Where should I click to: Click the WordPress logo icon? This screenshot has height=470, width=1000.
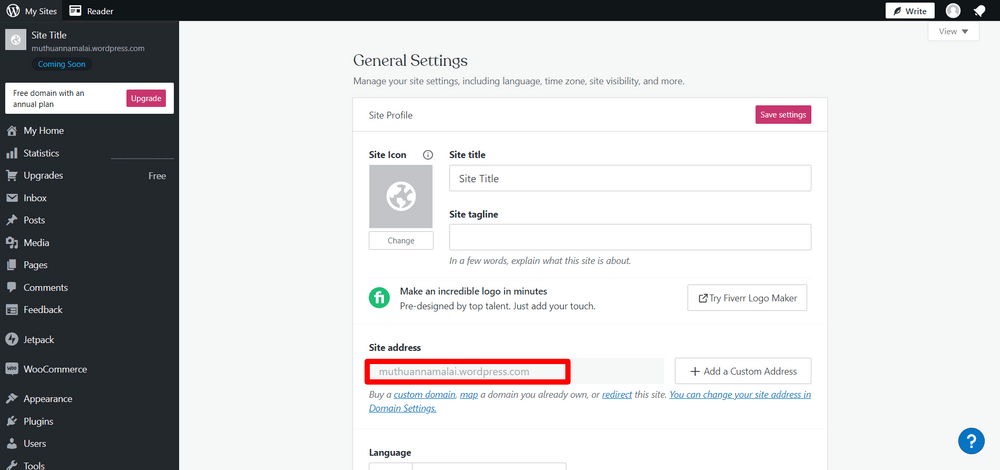click(x=12, y=11)
